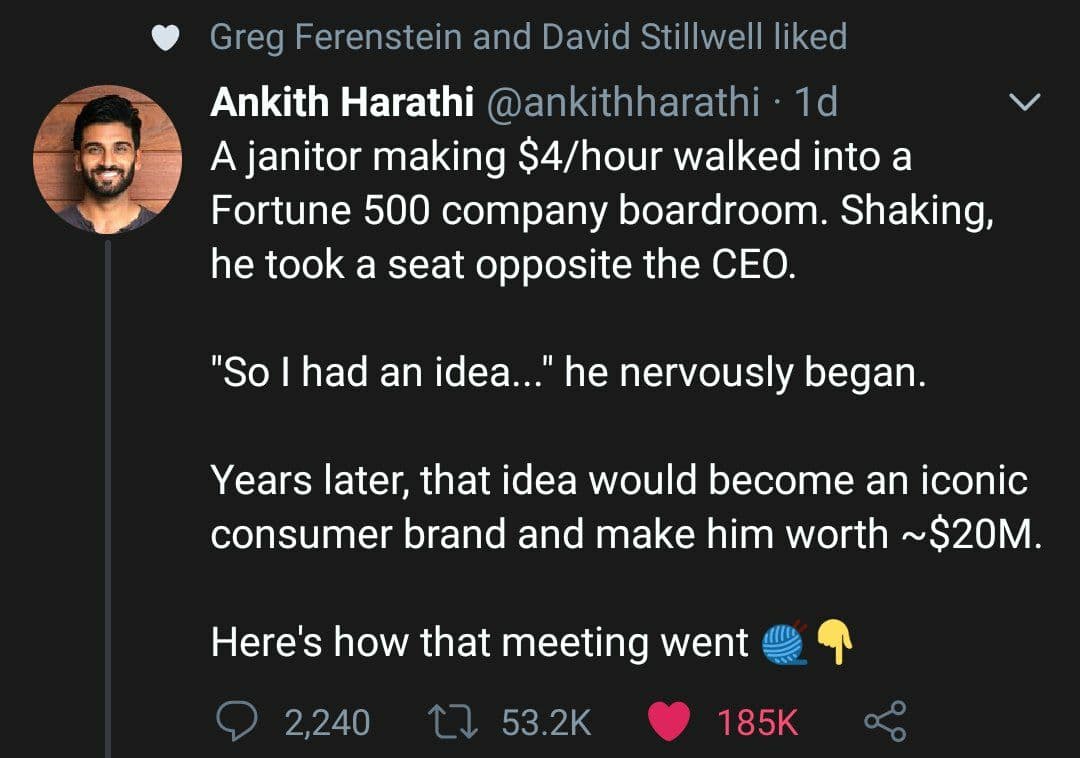Retweet the post using the retweet icon
Image resolution: width=1080 pixels, height=758 pixels.
tap(452, 722)
